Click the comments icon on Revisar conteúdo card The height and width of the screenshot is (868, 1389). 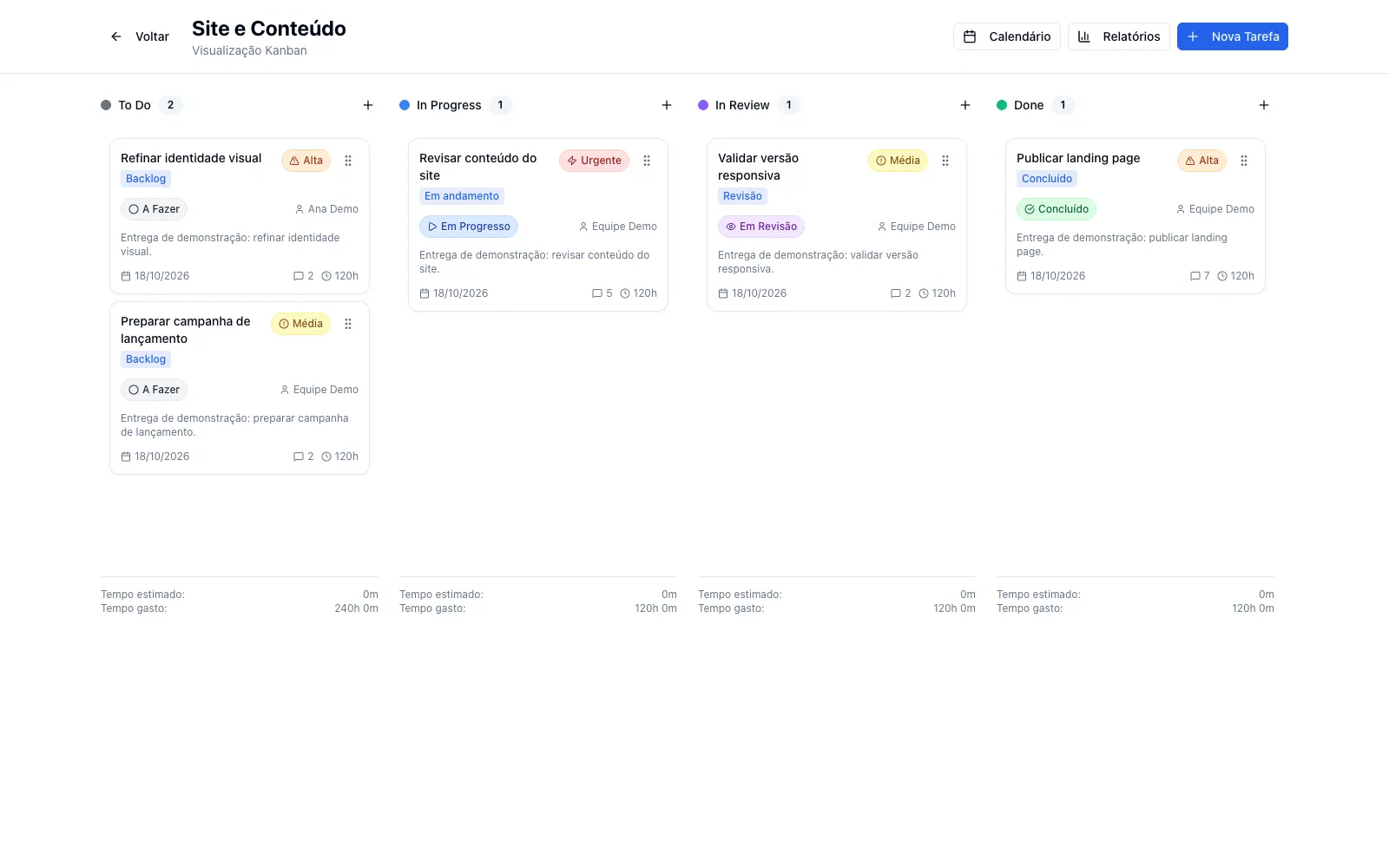pyautogui.click(x=597, y=293)
